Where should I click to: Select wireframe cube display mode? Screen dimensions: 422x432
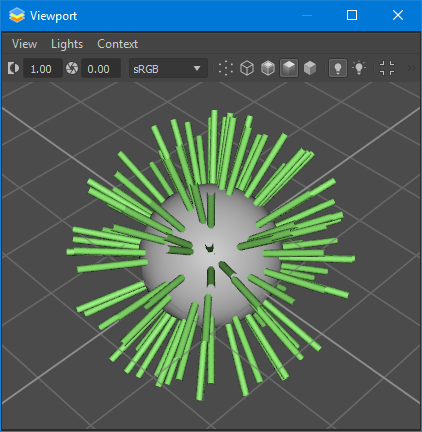coord(247,68)
